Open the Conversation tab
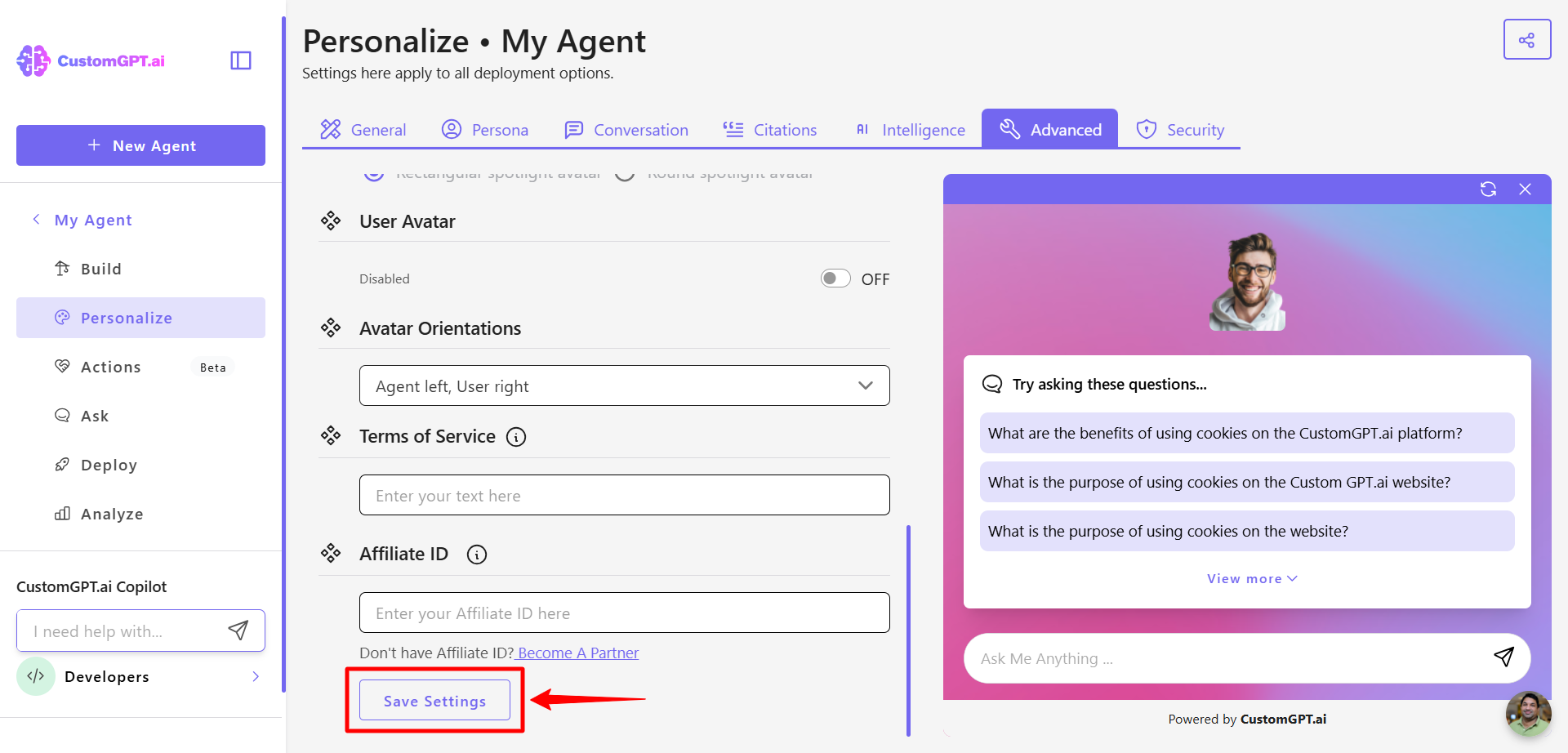Viewport: 1568px width, 753px height. click(626, 129)
